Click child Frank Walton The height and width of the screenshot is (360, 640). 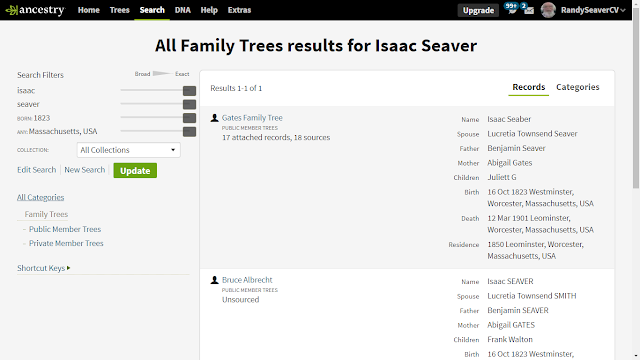(x=510, y=340)
